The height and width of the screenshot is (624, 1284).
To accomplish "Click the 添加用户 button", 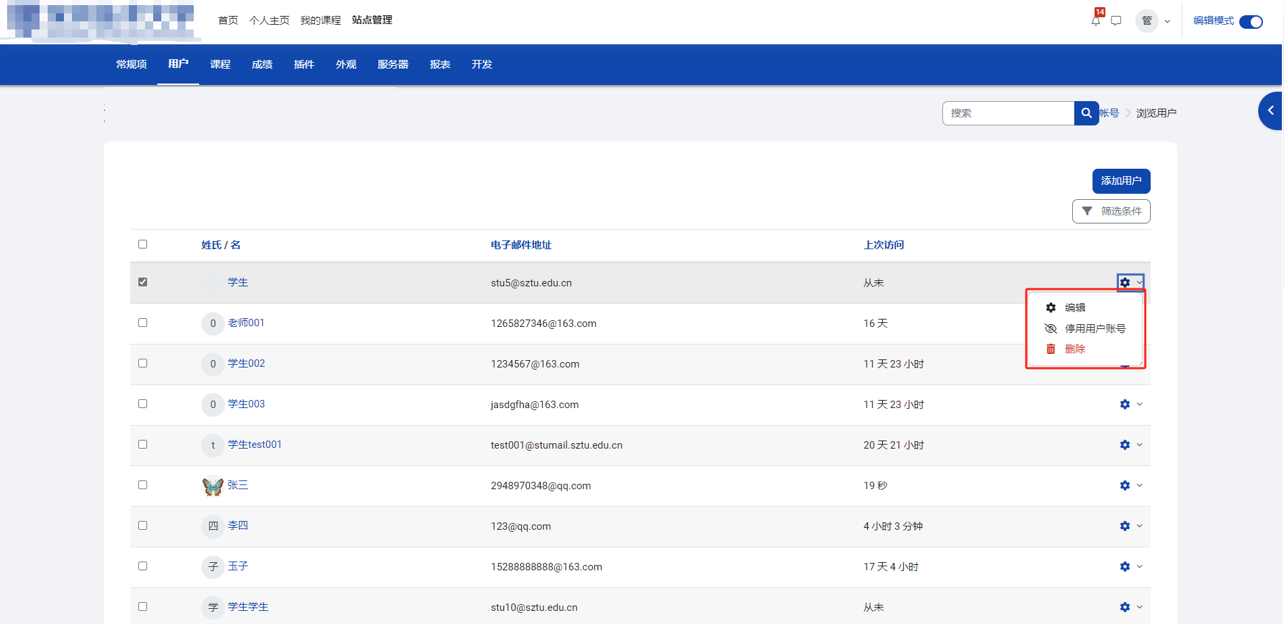I will click(1120, 181).
